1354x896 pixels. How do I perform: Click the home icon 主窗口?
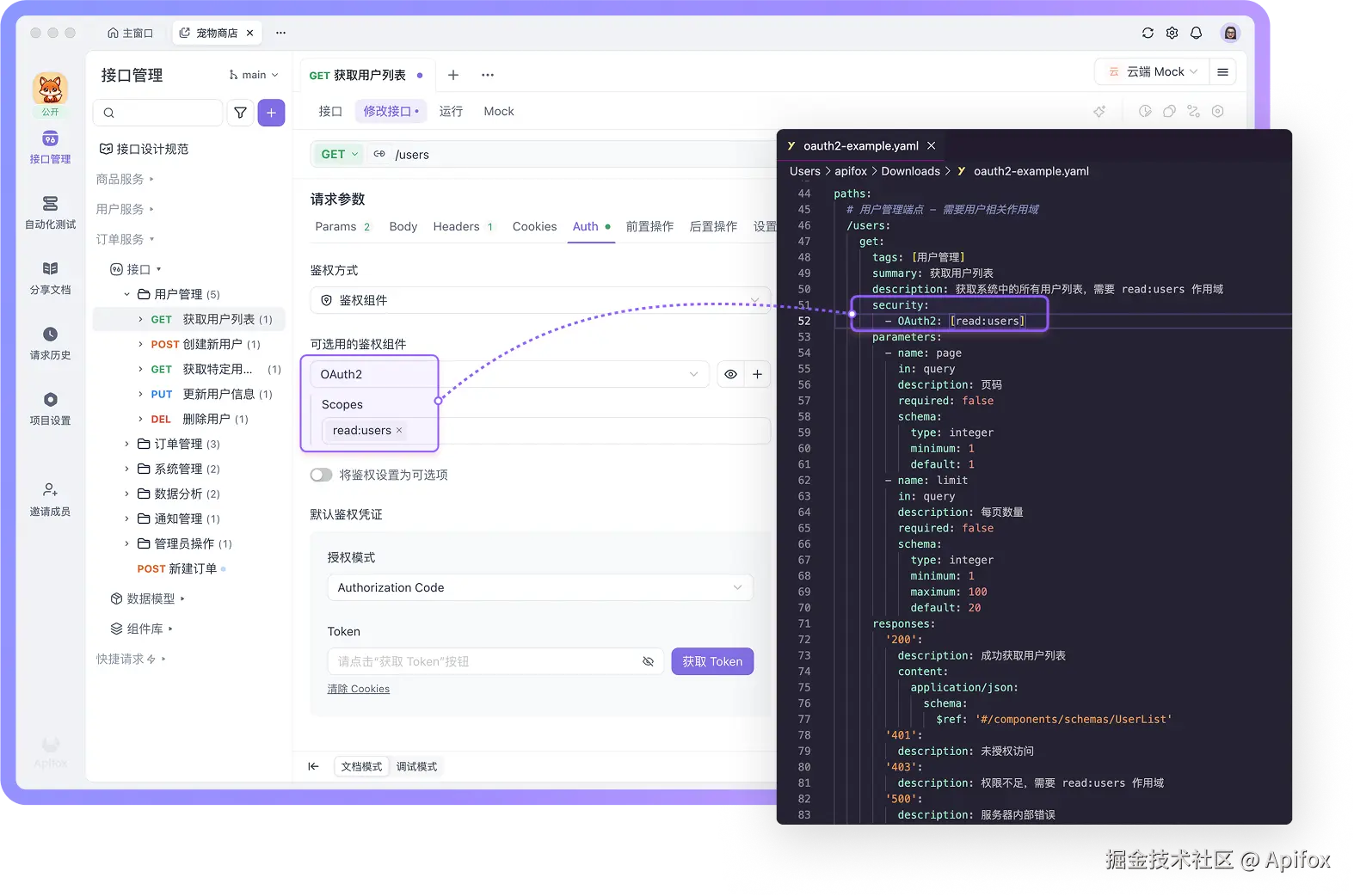(x=130, y=33)
